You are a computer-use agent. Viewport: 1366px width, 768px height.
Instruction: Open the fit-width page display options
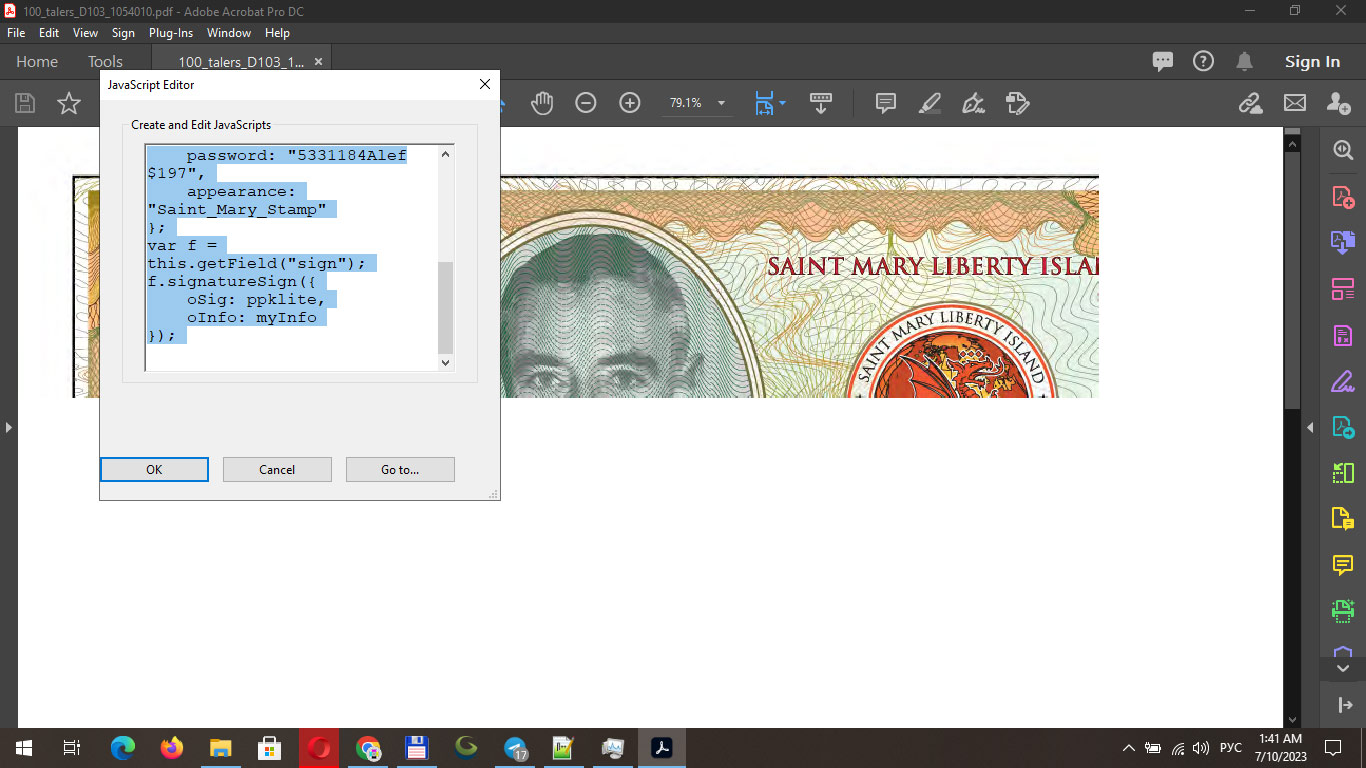(x=769, y=103)
